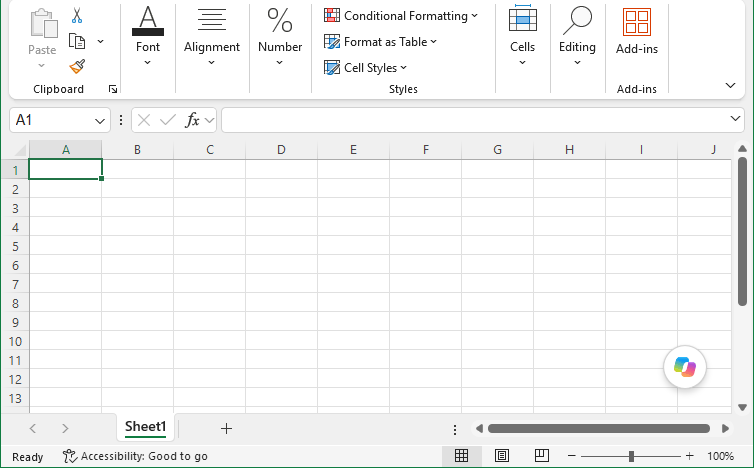The image size is (754, 468).
Task: Open the fx function dropdown arrow
Action: point(209,120)
